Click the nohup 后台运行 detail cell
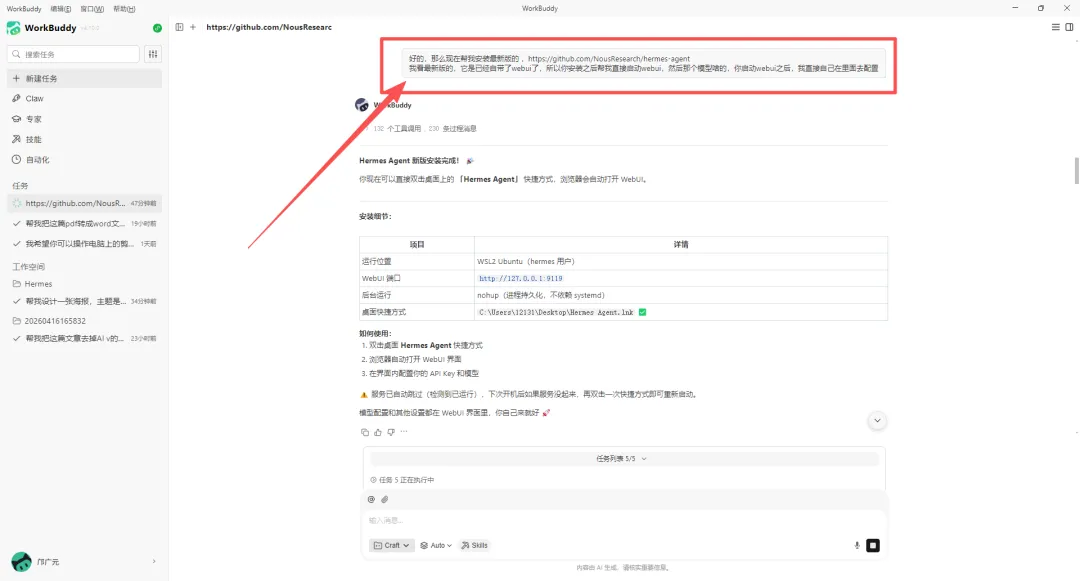The width and height of the screenshot is (1080, 581). (x=681, y=295)
